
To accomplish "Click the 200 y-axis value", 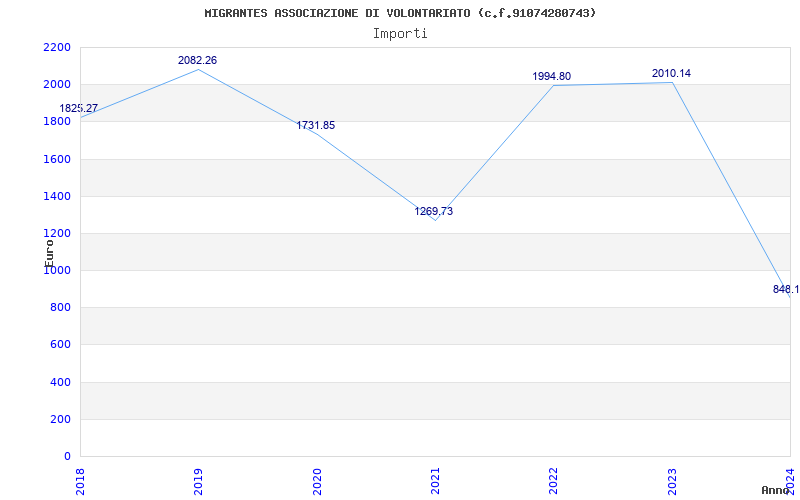I will point(60,419).
